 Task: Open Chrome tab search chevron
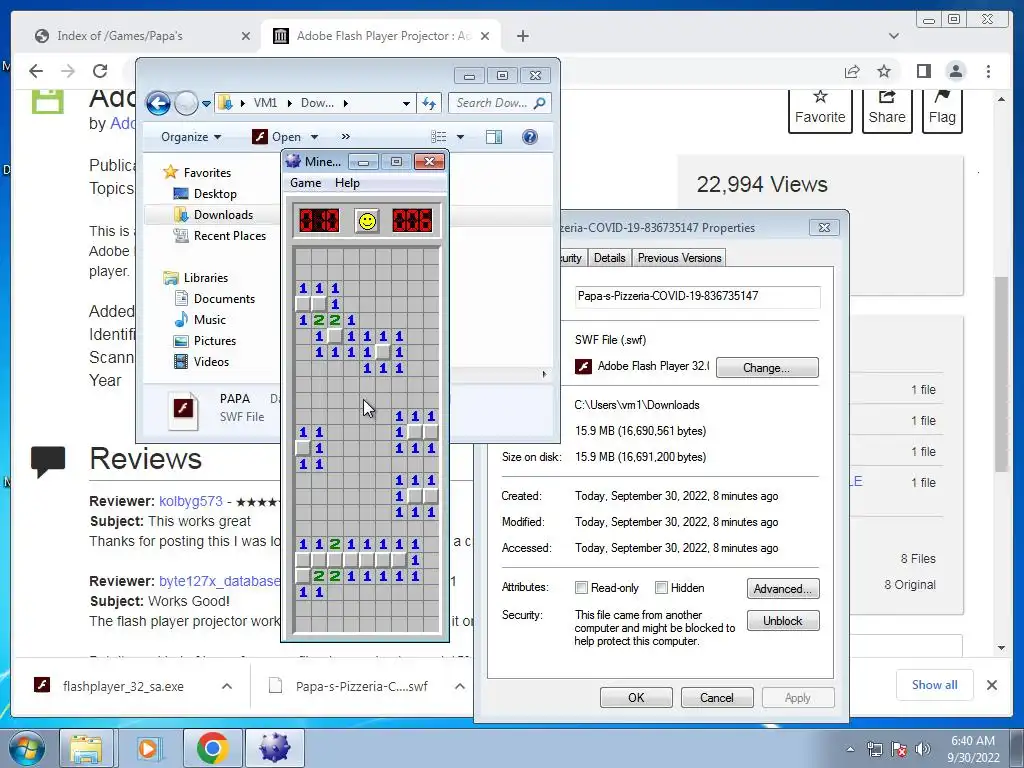coord(893,36)
